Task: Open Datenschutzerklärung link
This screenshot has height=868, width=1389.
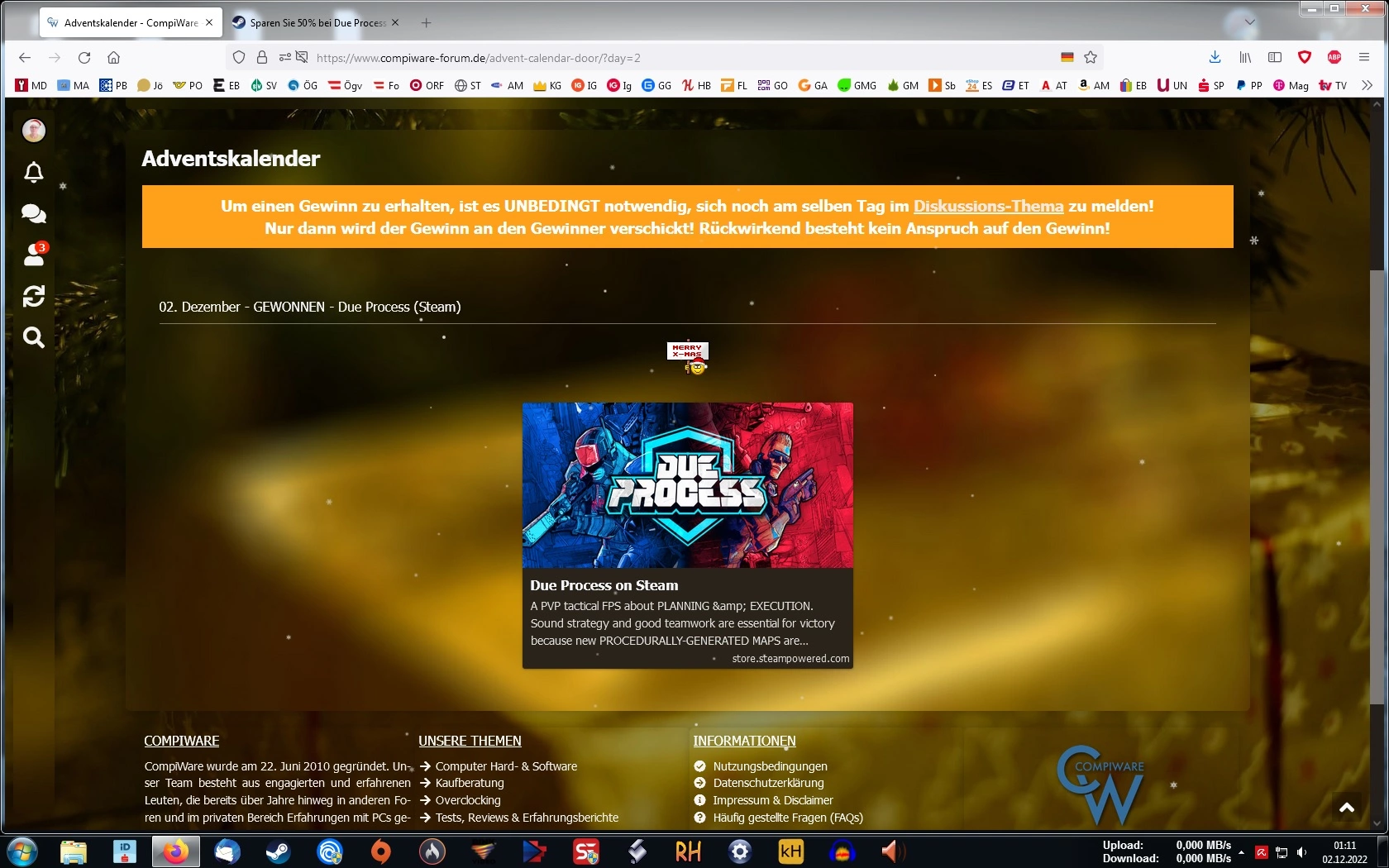Action: point(769,783)
